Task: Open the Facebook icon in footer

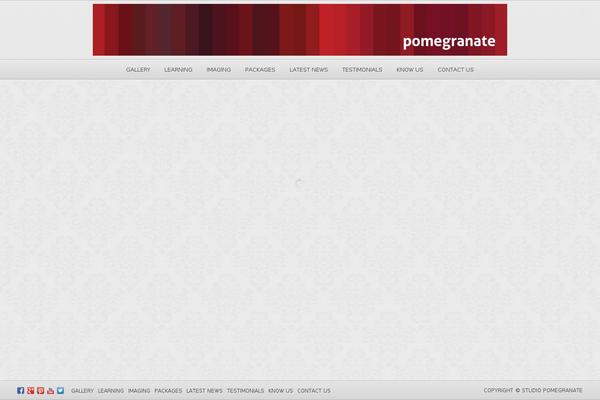Action: pyautogui.click(x=21, y=390)
